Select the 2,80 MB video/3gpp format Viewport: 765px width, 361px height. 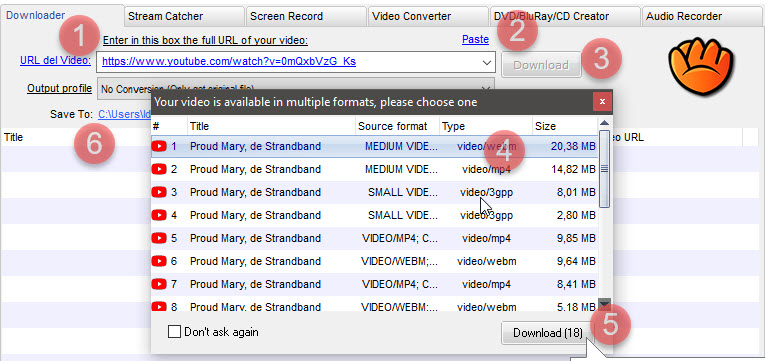(374, 215)
